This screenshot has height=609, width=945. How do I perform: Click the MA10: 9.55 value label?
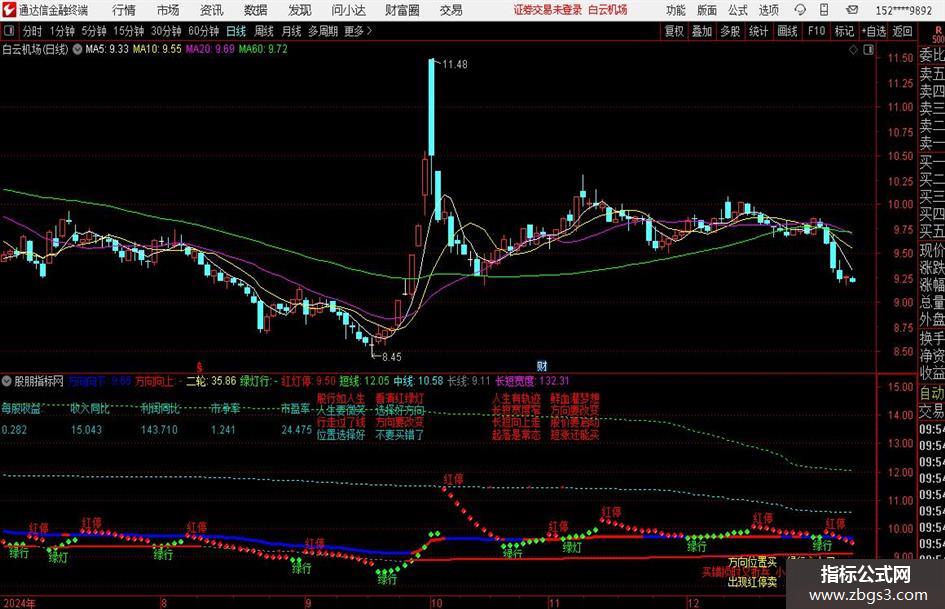coord(157,49)
